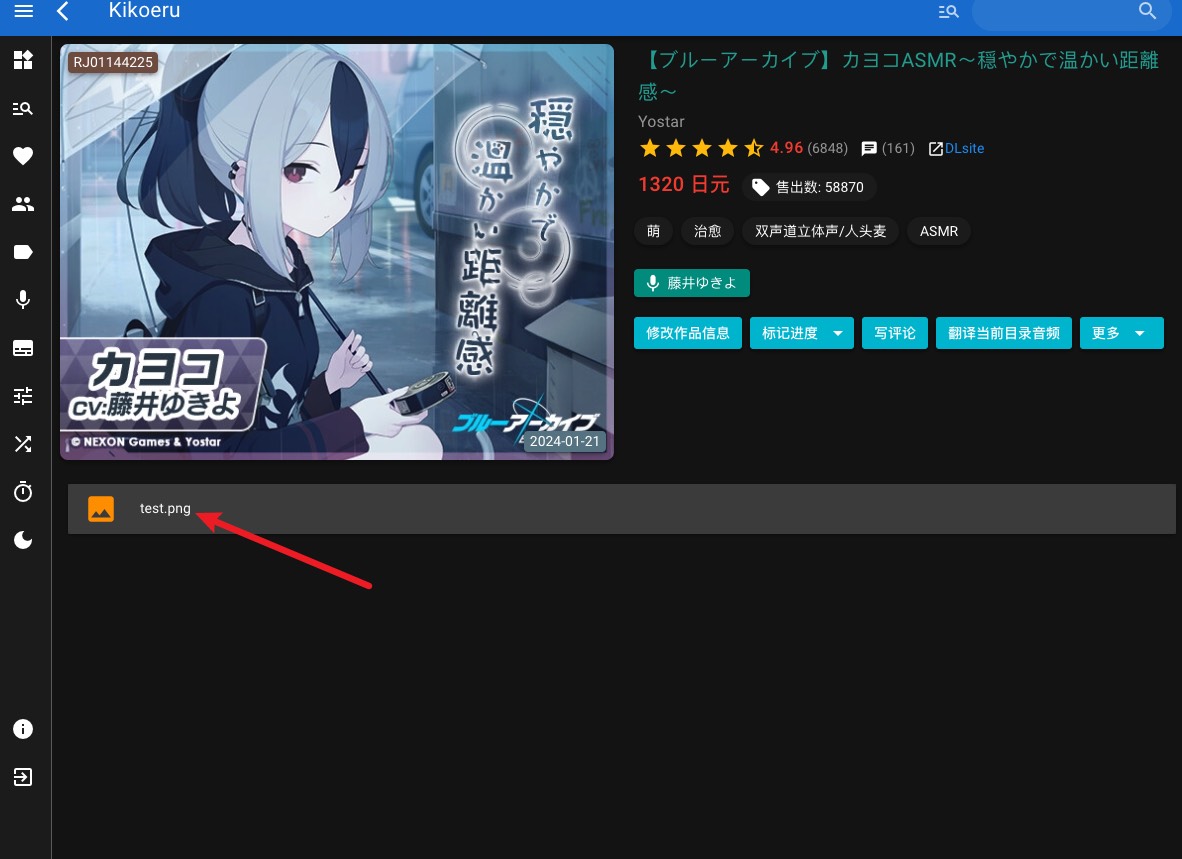Open the voice actors microphone page in sidebar
Screen dimensions: 1182x859
pos(23,300)
